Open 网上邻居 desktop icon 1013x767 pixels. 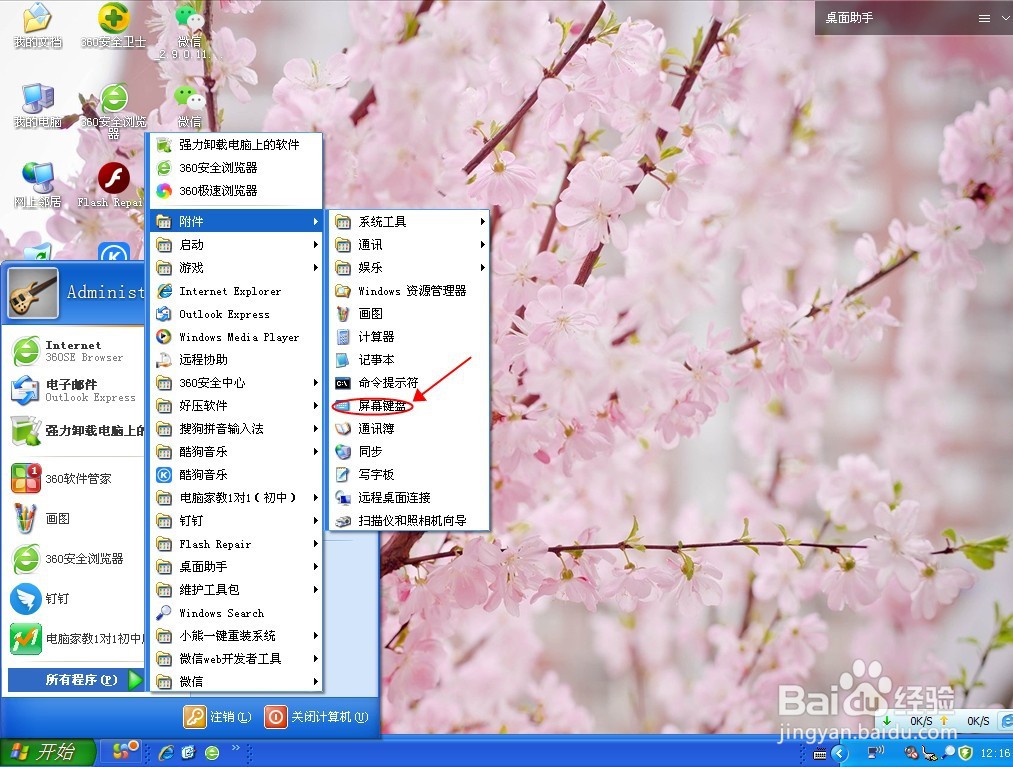(x=37, y=185)
